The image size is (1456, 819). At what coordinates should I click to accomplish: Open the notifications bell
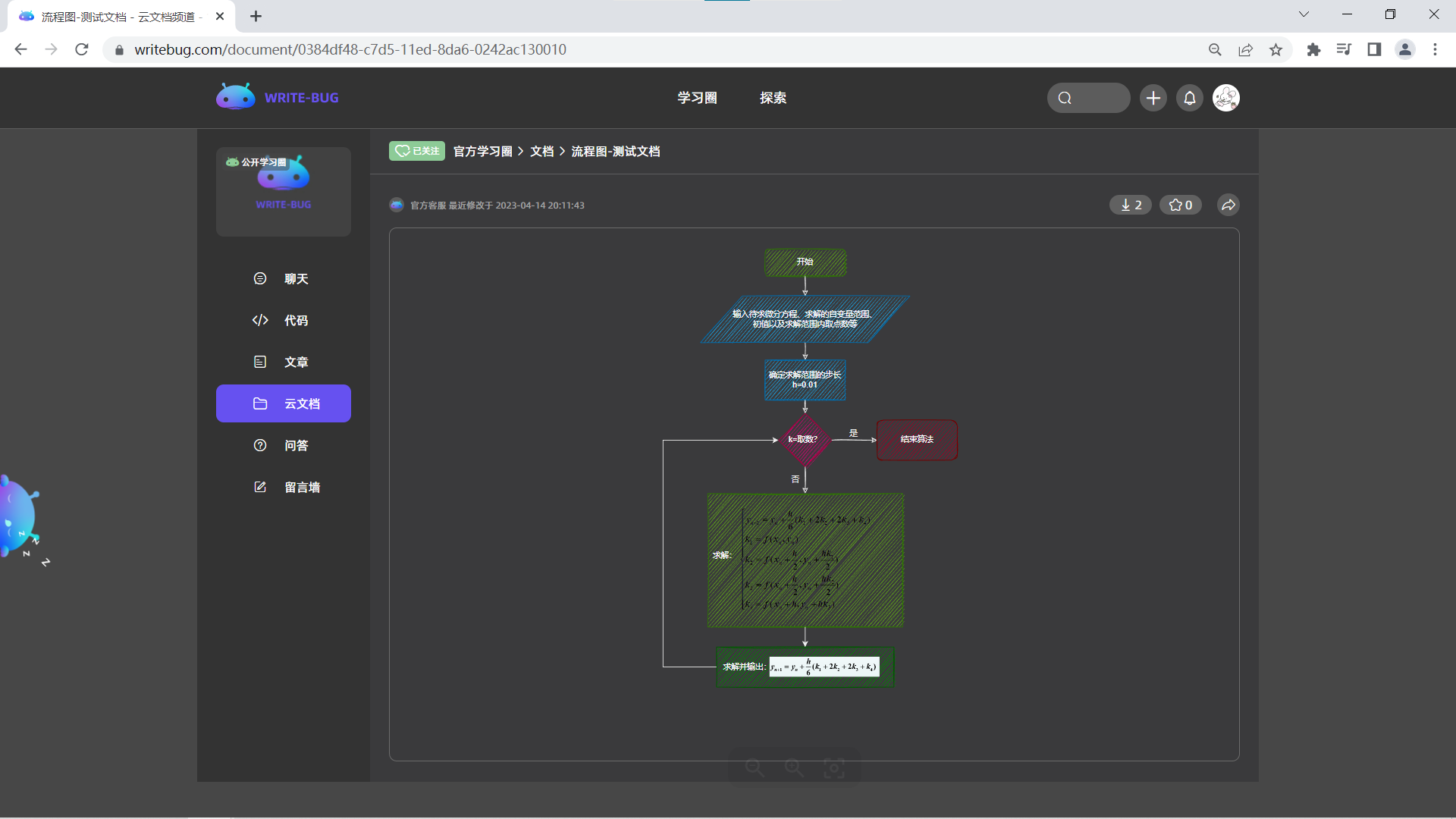click(1189, 98)
